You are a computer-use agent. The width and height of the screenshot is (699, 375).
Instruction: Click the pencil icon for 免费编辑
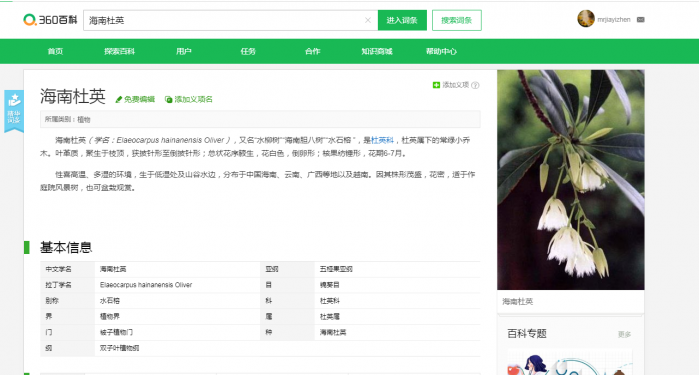tap(119, 99)
